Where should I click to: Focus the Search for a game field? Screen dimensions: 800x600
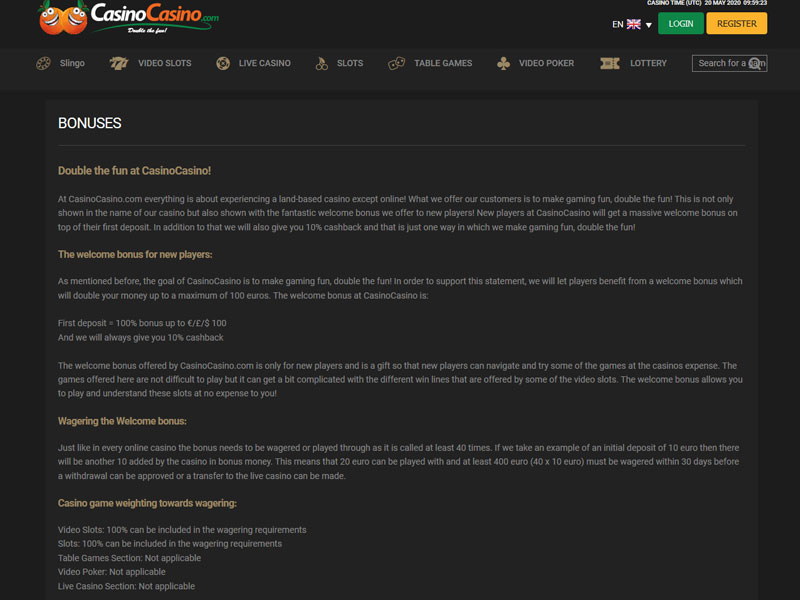(729, 63)
